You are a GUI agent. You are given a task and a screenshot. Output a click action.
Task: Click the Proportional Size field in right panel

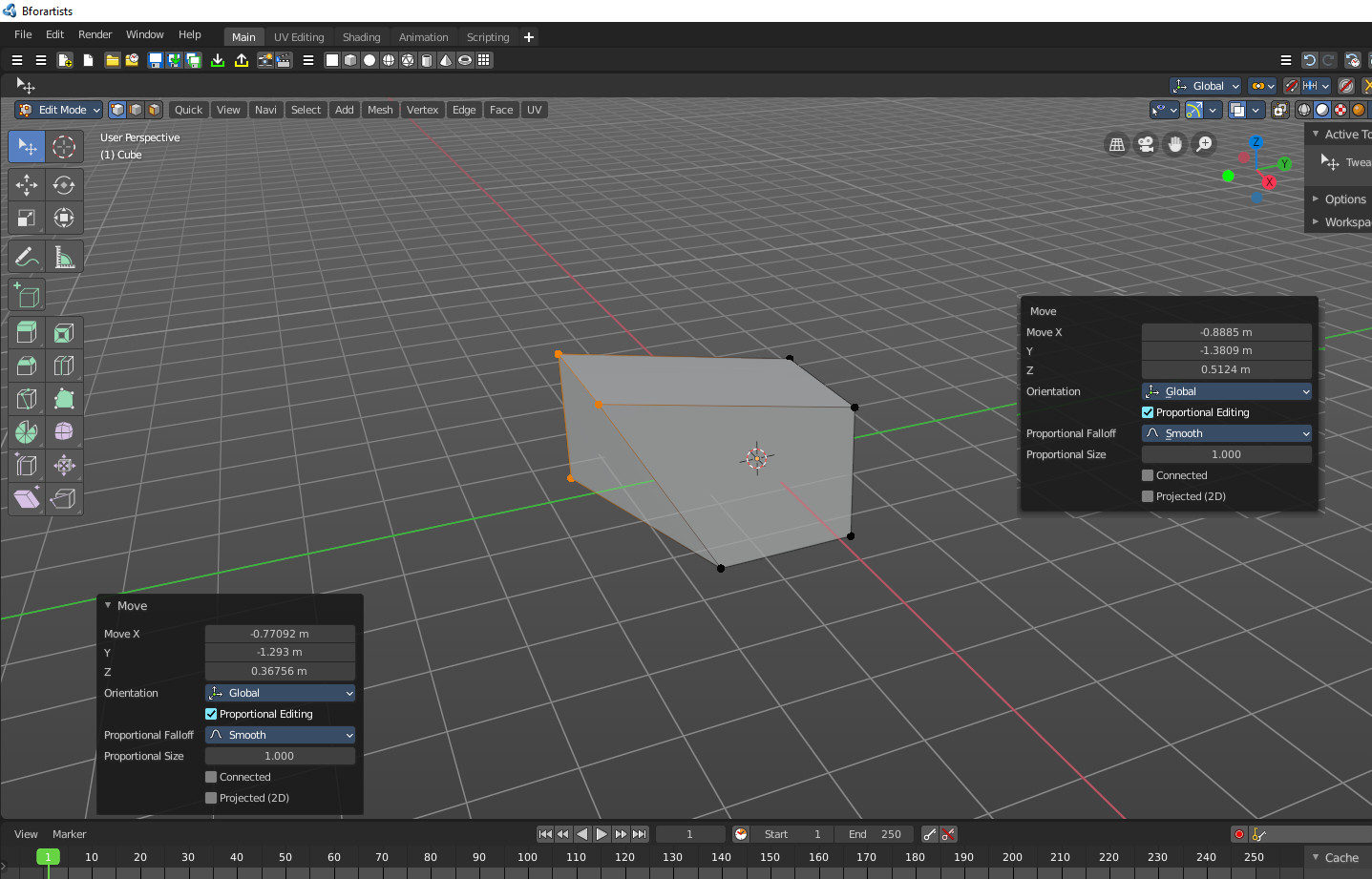tap(1226, 454)
